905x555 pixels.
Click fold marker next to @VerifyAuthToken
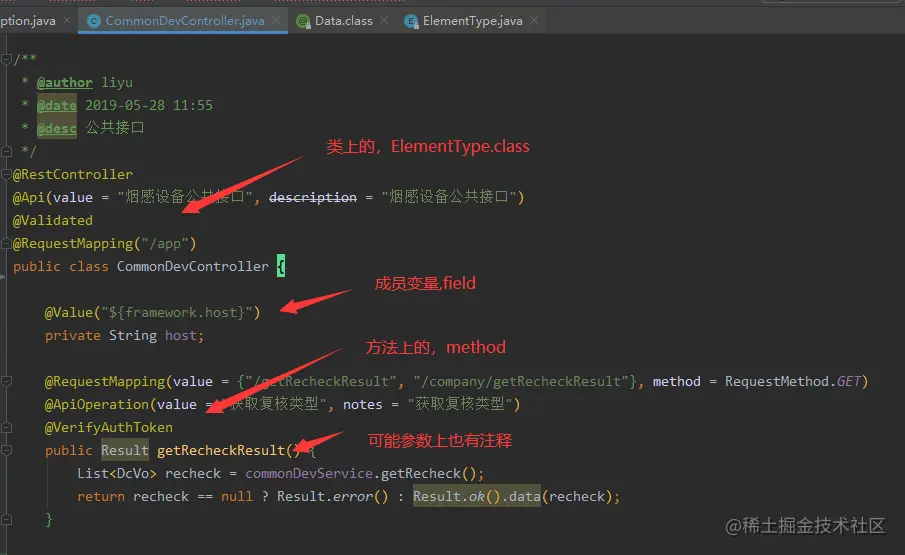7,428
